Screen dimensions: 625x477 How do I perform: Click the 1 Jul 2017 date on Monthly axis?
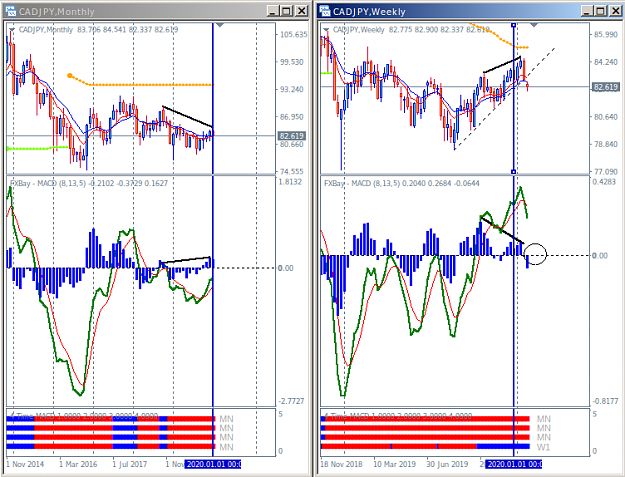130,464
